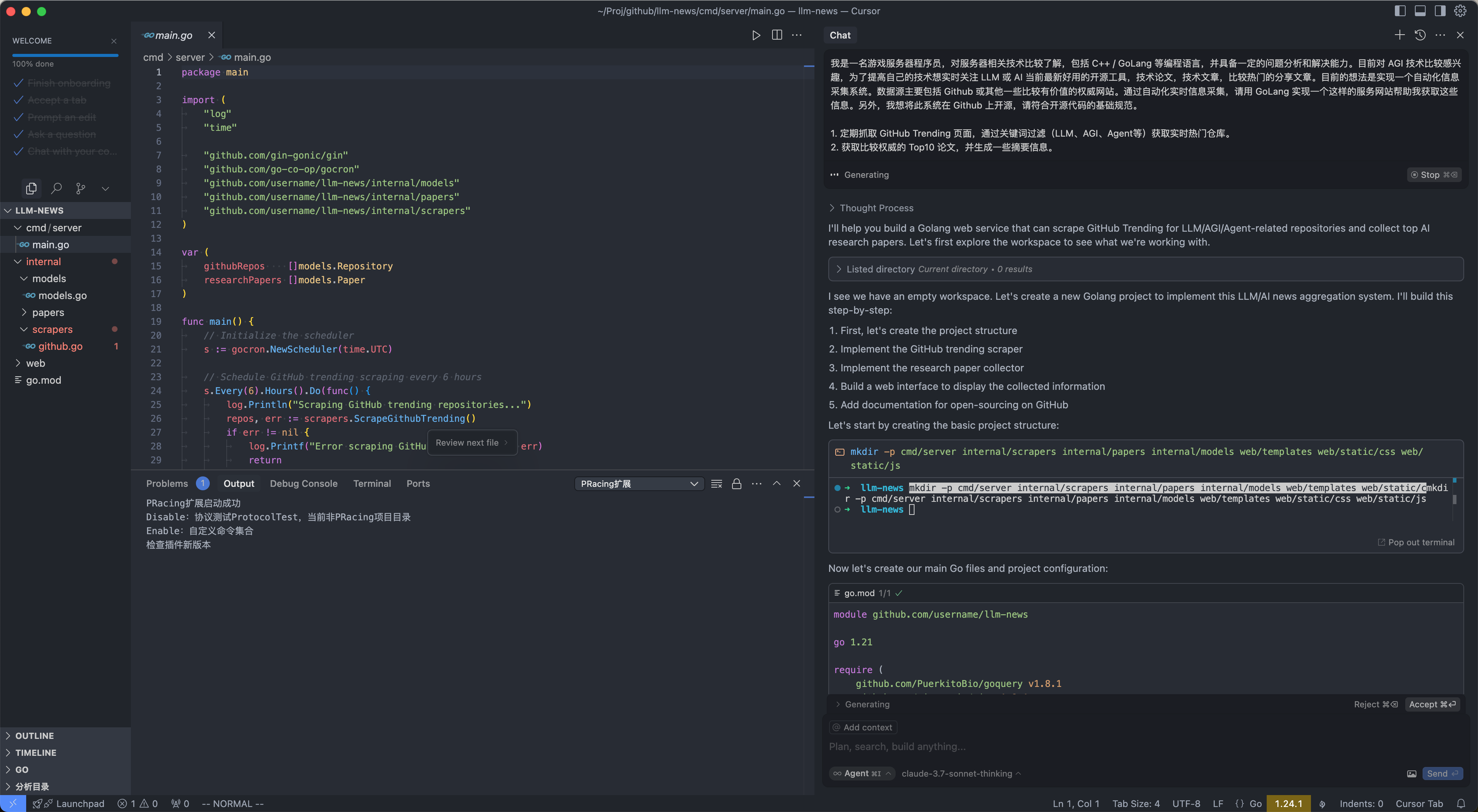This screenshot has width=1478, height=812.
Task: Open Search view icon
Action: point(56,188)
